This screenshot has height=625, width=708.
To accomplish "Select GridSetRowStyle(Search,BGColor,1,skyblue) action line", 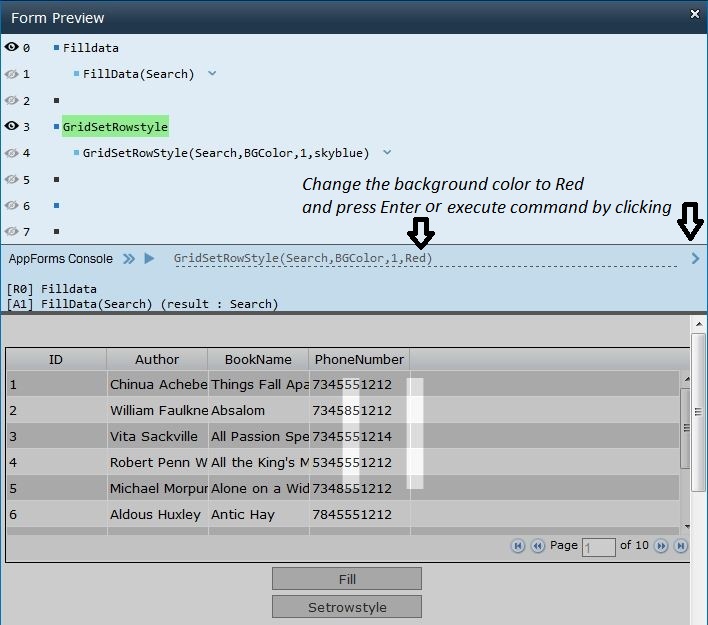I will pos(226,153).
